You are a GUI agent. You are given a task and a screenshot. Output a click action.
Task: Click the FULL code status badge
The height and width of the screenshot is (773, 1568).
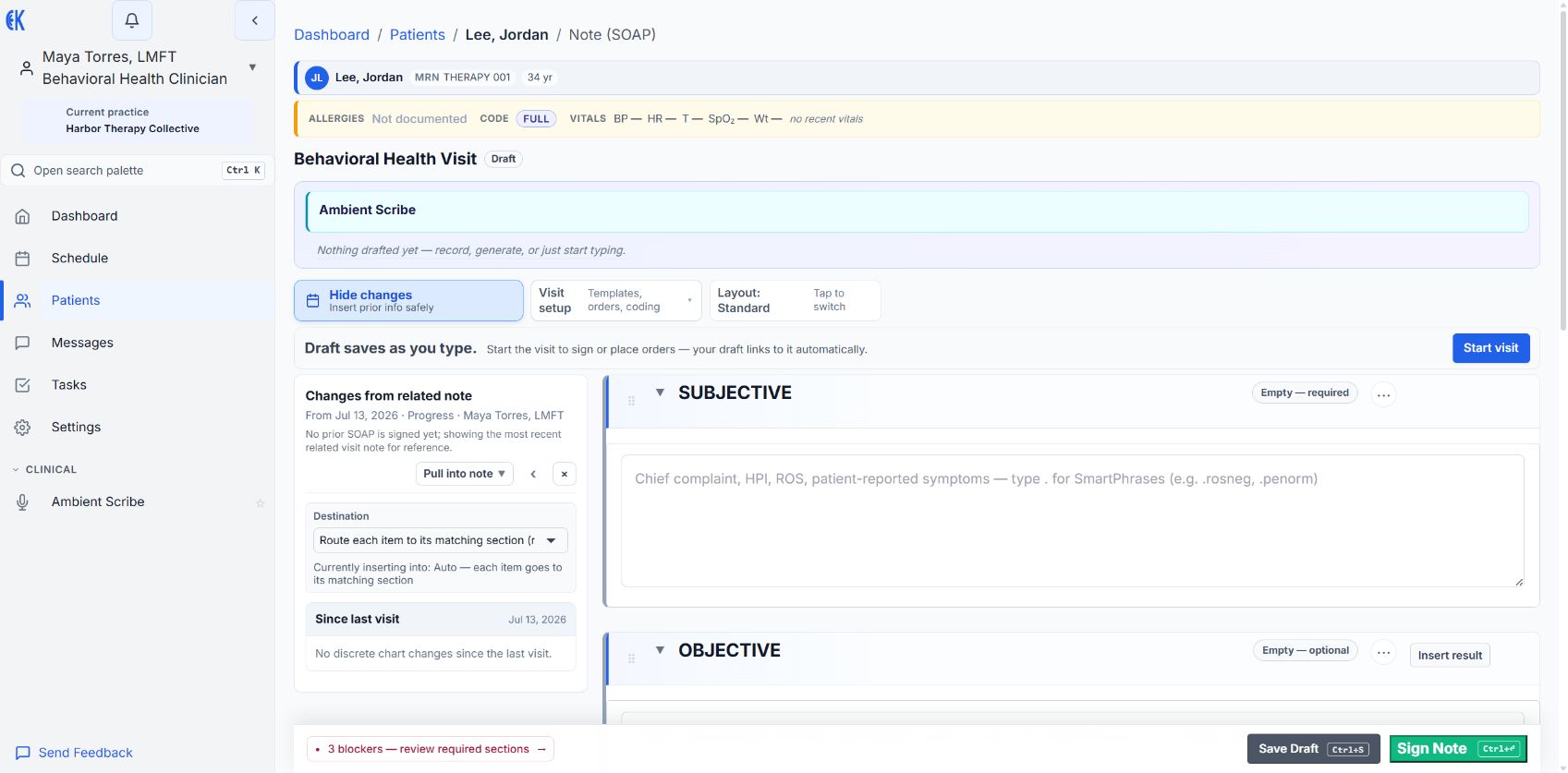tap(536, 119)
